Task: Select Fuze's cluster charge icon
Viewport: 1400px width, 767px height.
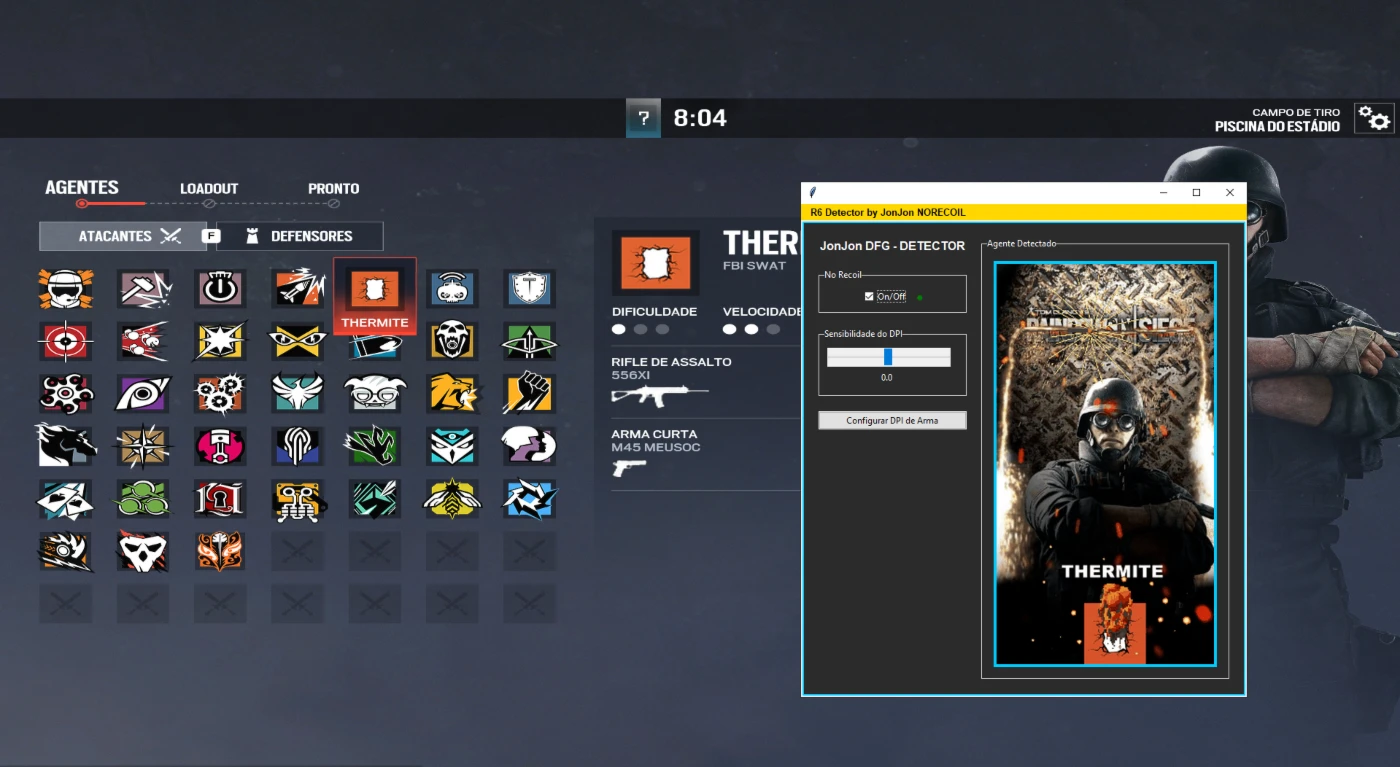Action: [x=143, y=341]
